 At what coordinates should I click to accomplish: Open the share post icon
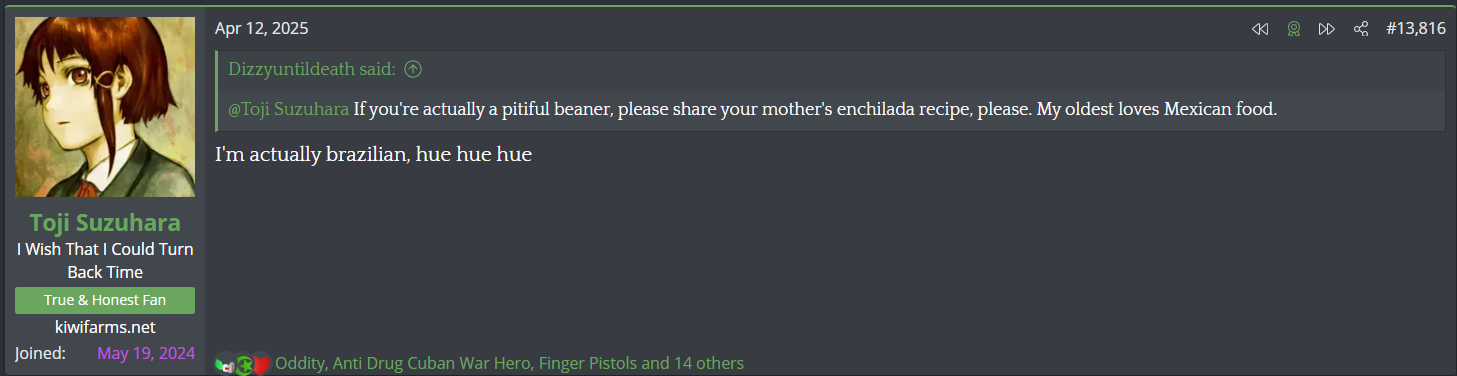(1361, 29)
